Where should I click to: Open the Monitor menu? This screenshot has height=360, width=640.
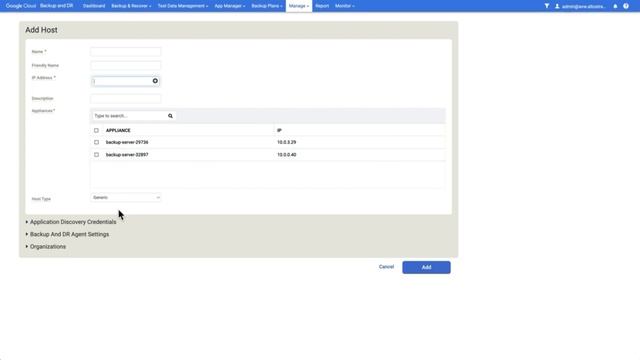coord(344,6)
